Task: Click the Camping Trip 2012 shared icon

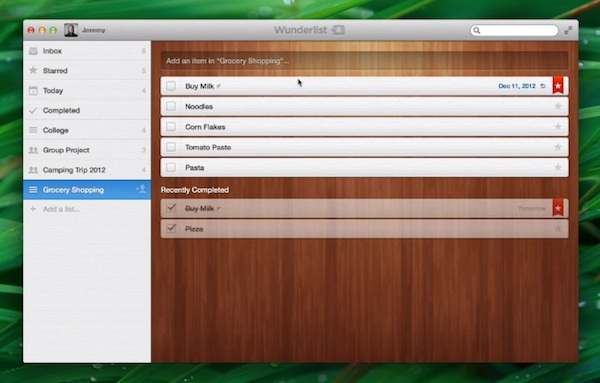Action: click(x=33, y=170)
